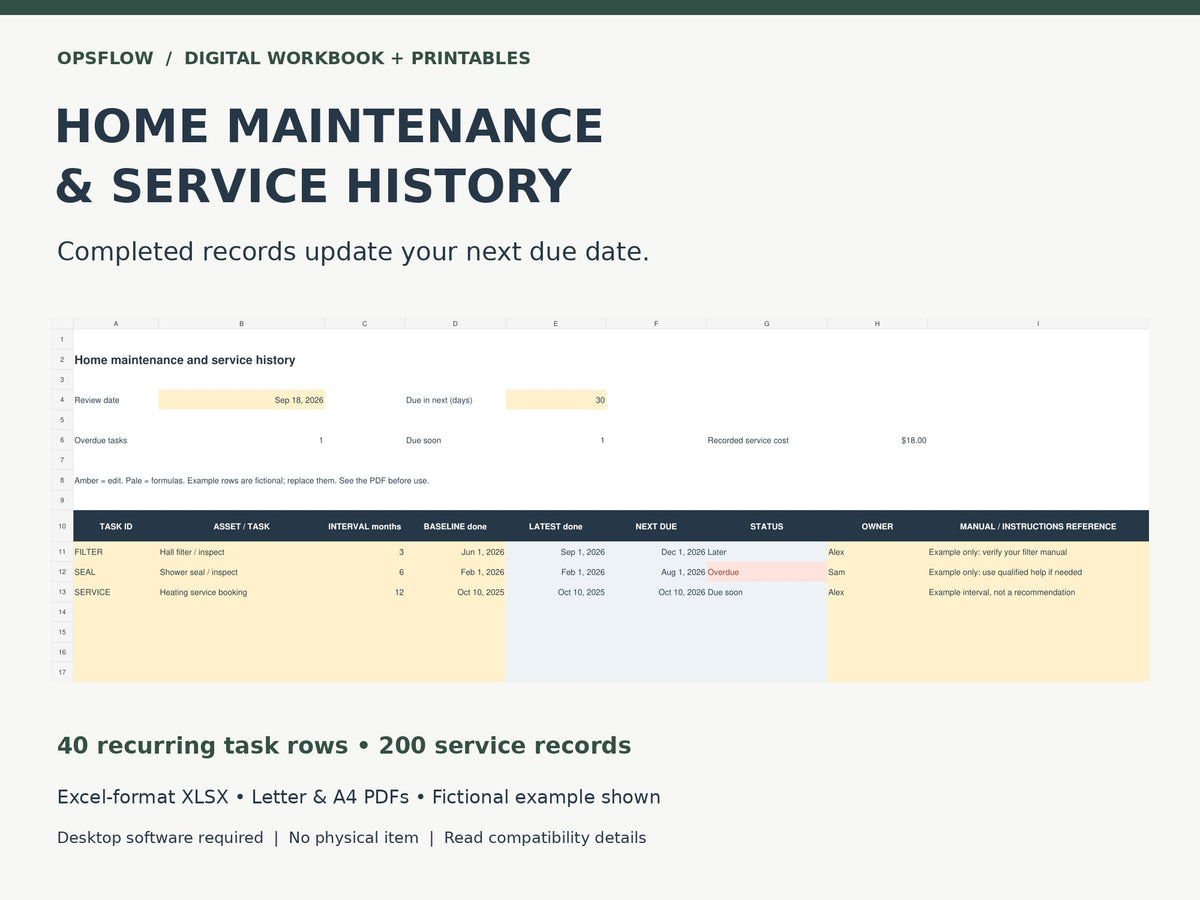
Task: Select the Hall filter / inspect cell
Action: point(242,552)
